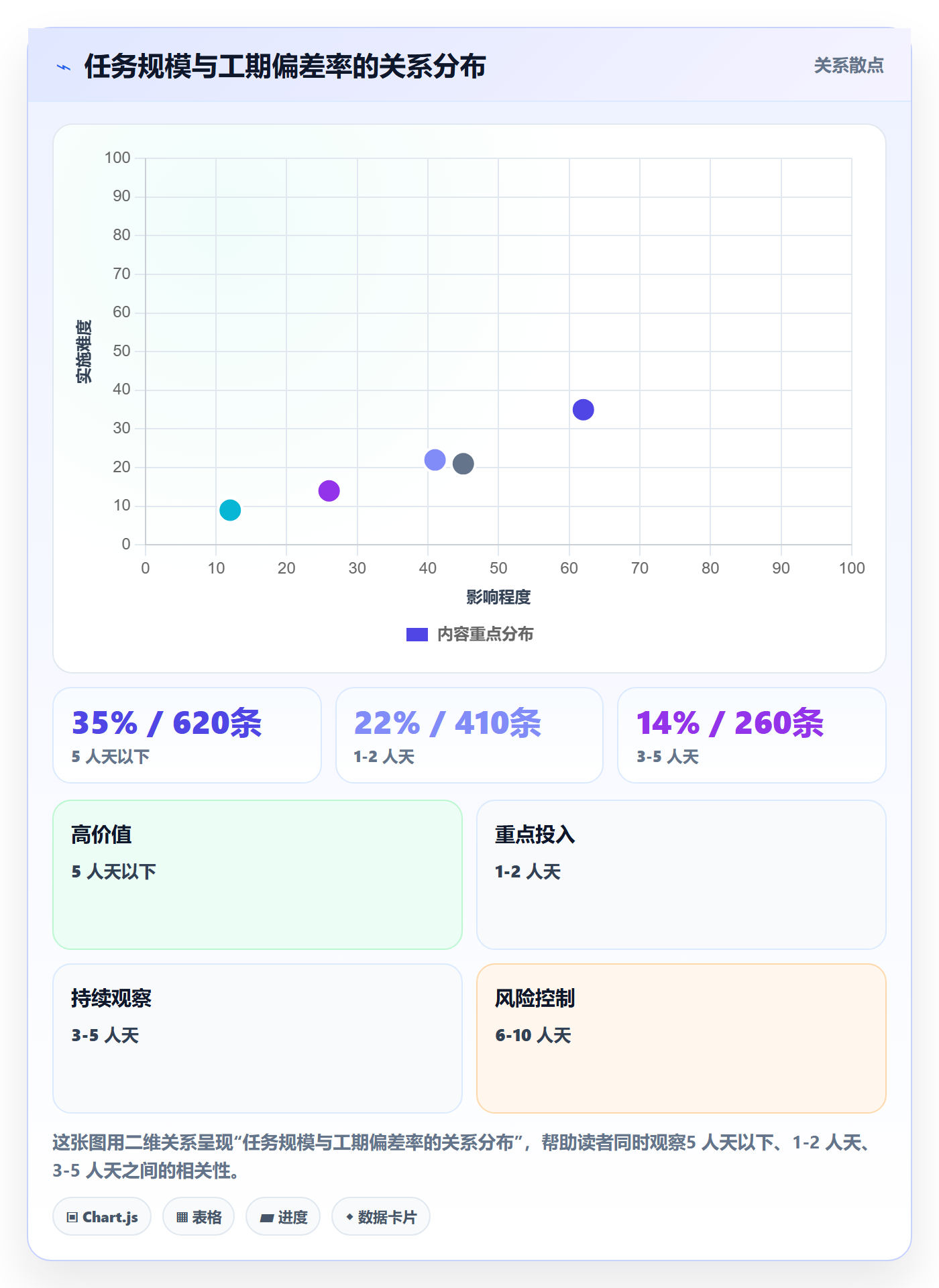Click the 进度 tag chip
Image resolution: width=939 pixels, height=1288 pixels.
tap(283, 1217)
